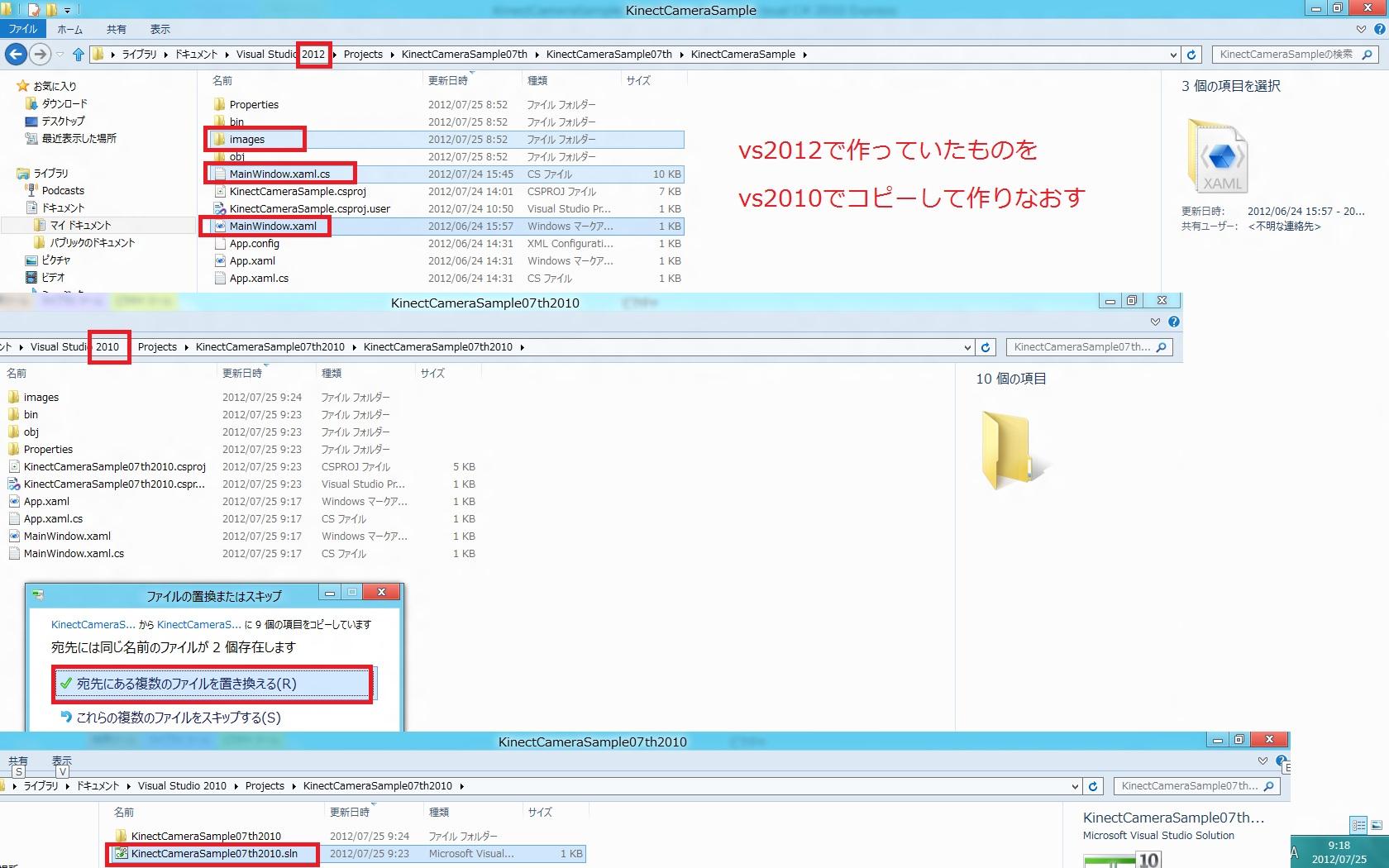The width and height of the screenshot is (1389, 868).
Task: Click the KinectCameraSample.csproj file icon
Action: pos(219,191)
